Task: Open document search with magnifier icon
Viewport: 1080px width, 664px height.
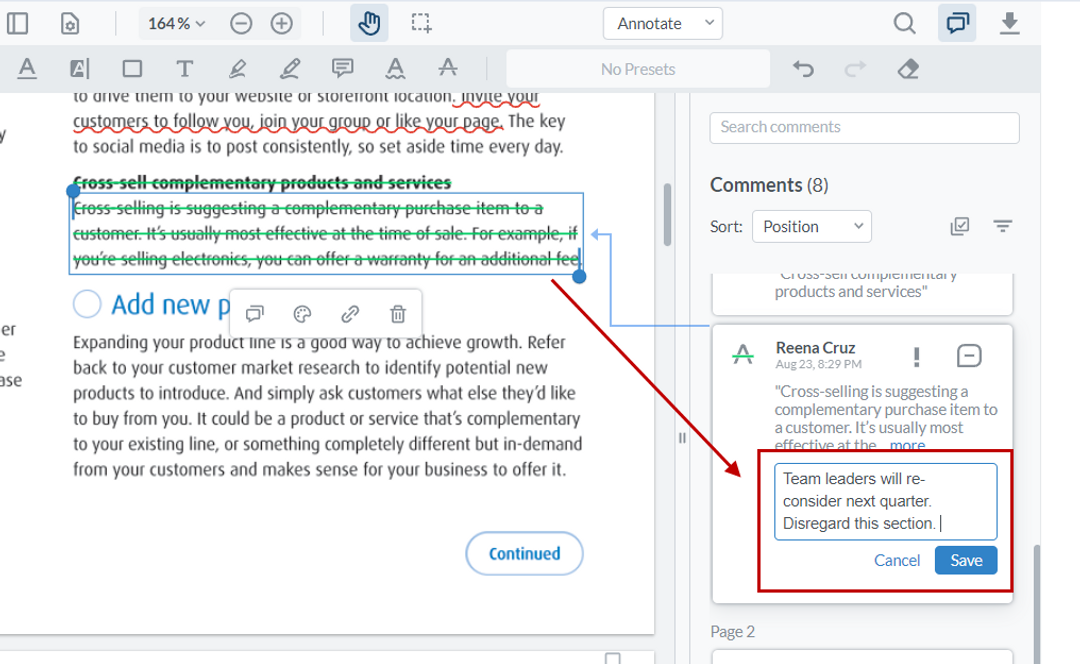Action: 904,22
